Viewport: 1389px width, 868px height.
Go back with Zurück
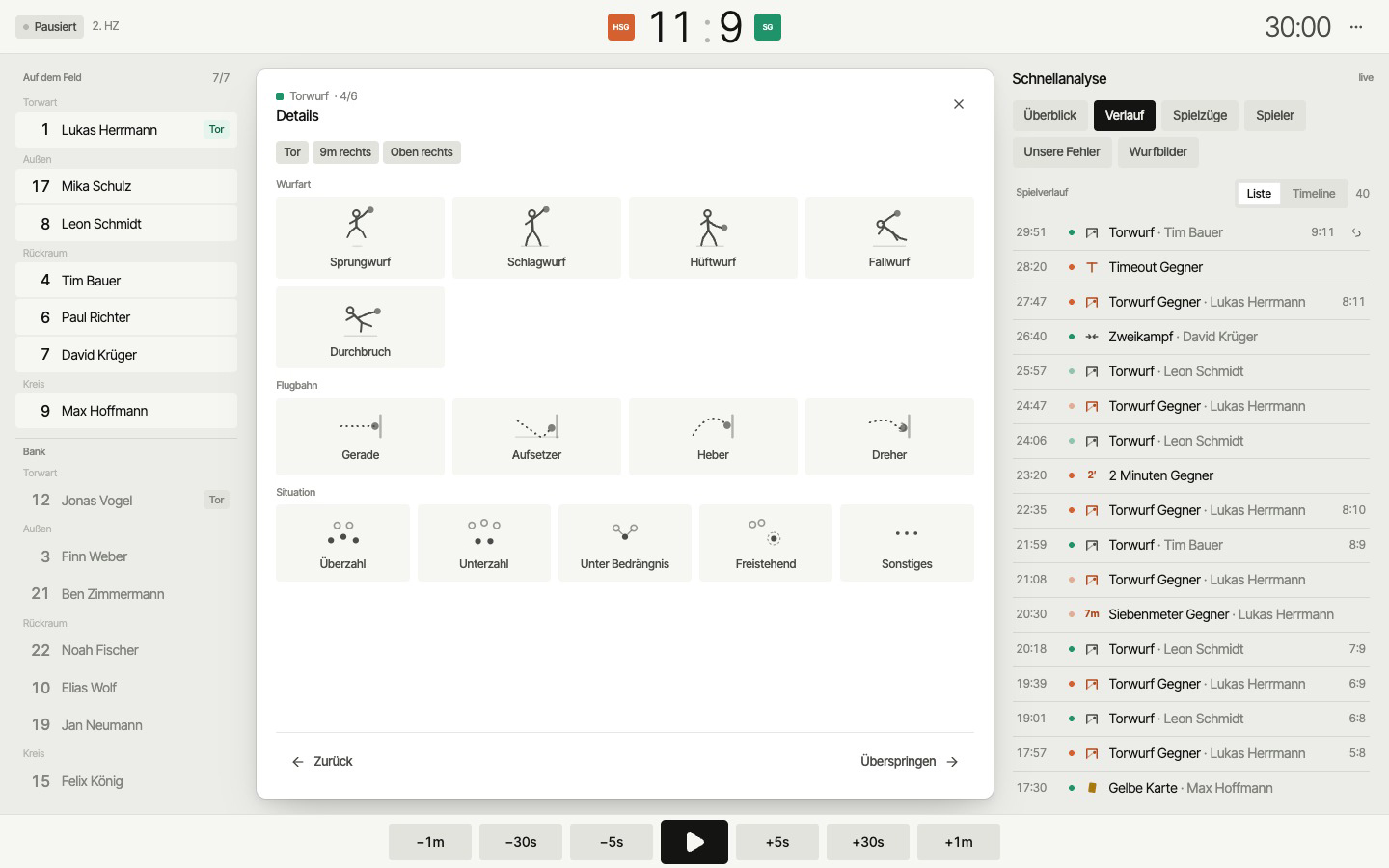click(322, 762)
